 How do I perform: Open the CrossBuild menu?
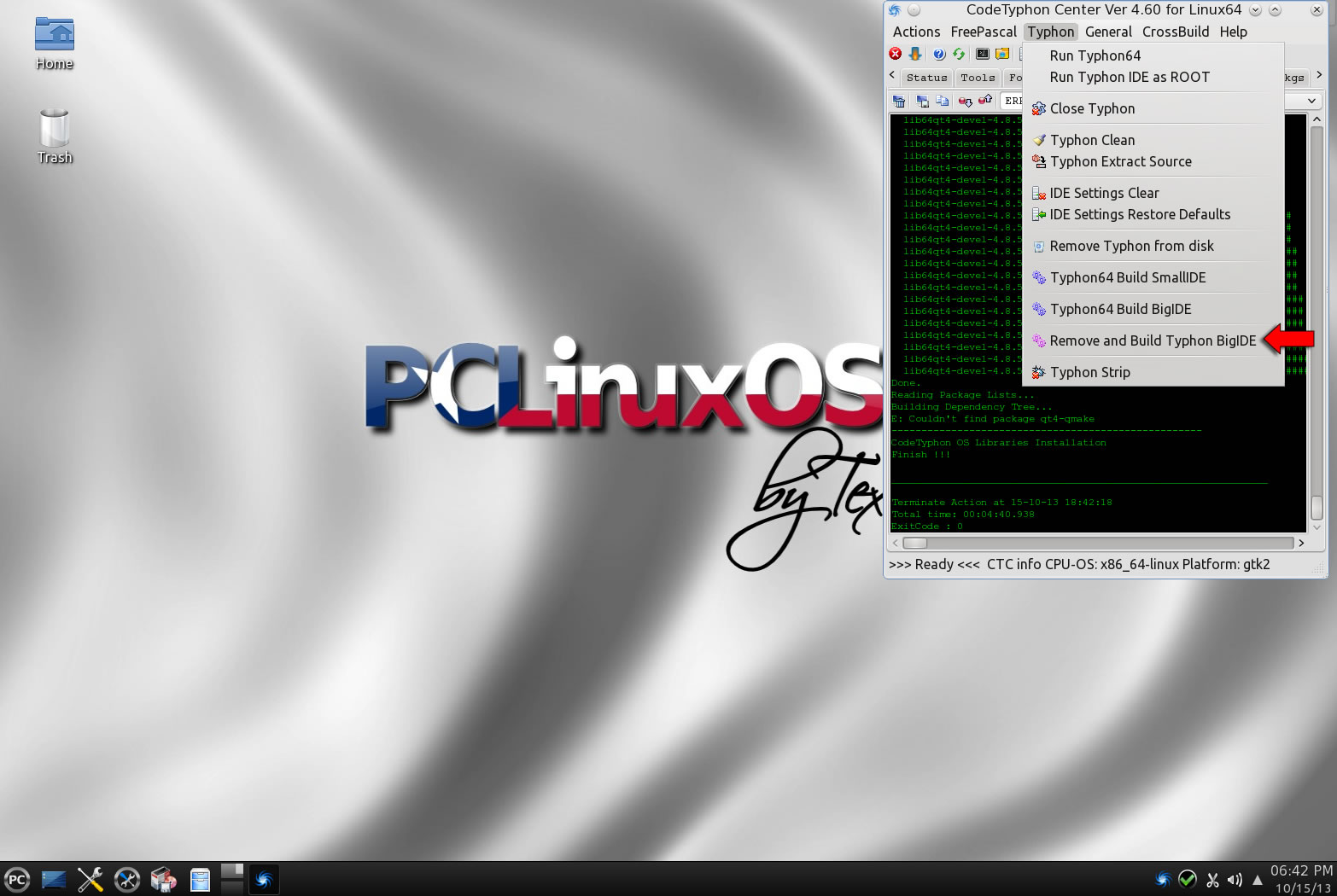[1176, 32]
